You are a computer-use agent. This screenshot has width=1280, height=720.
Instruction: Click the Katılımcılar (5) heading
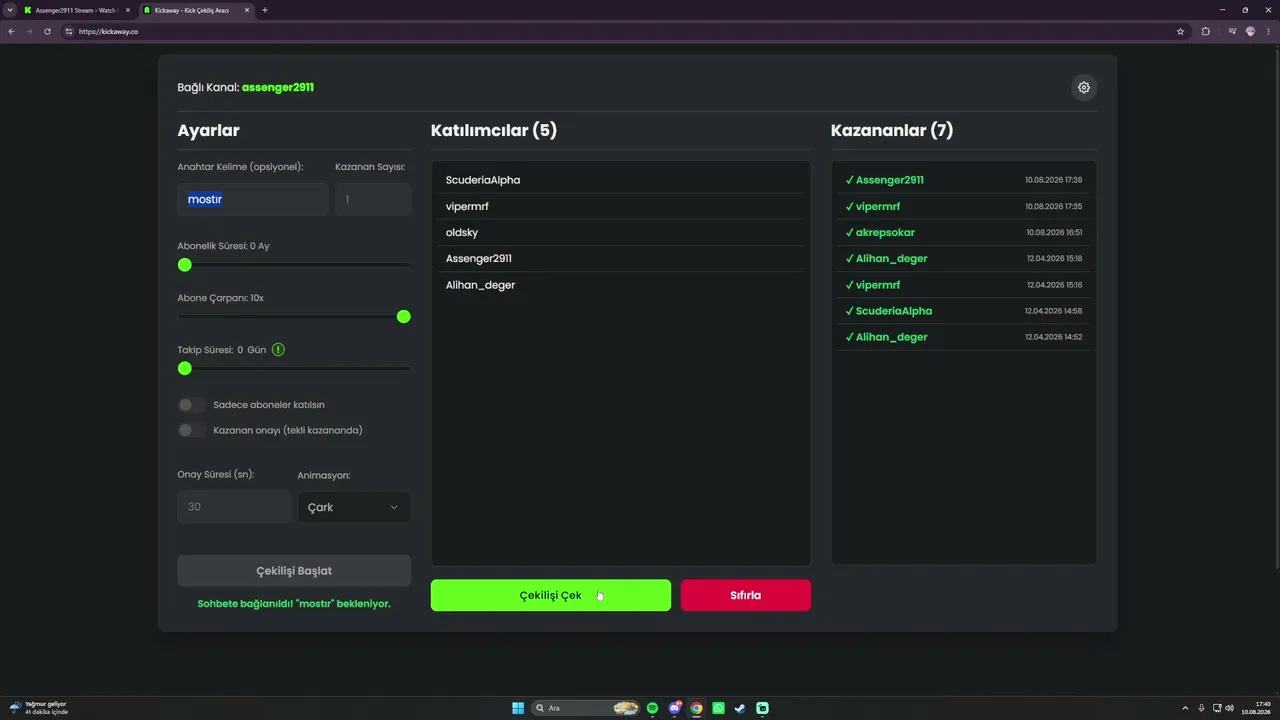pos(494,130)
